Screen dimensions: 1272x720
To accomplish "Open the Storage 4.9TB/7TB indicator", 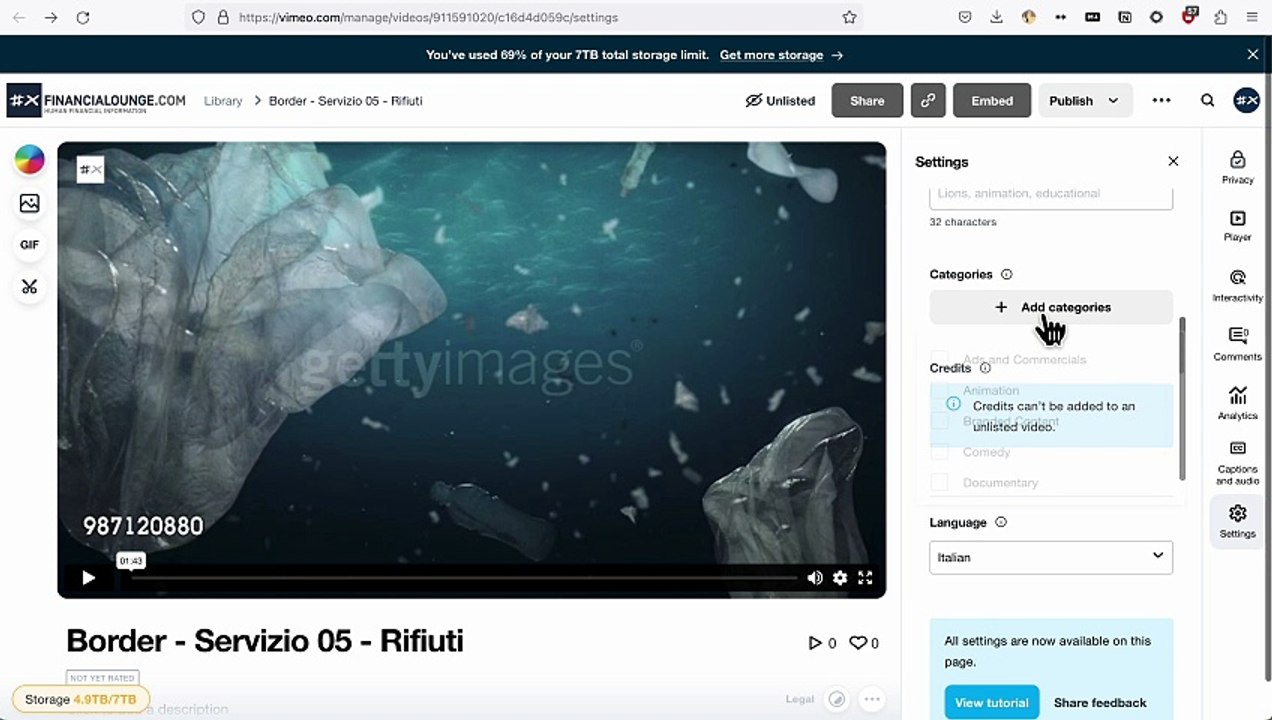I will pos(81,699).
